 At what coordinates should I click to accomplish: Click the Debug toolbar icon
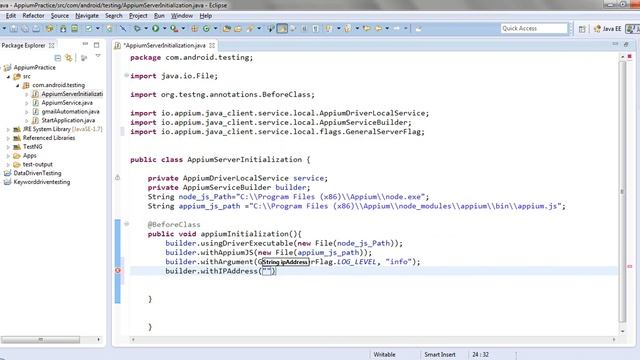(x=137, y=29)
